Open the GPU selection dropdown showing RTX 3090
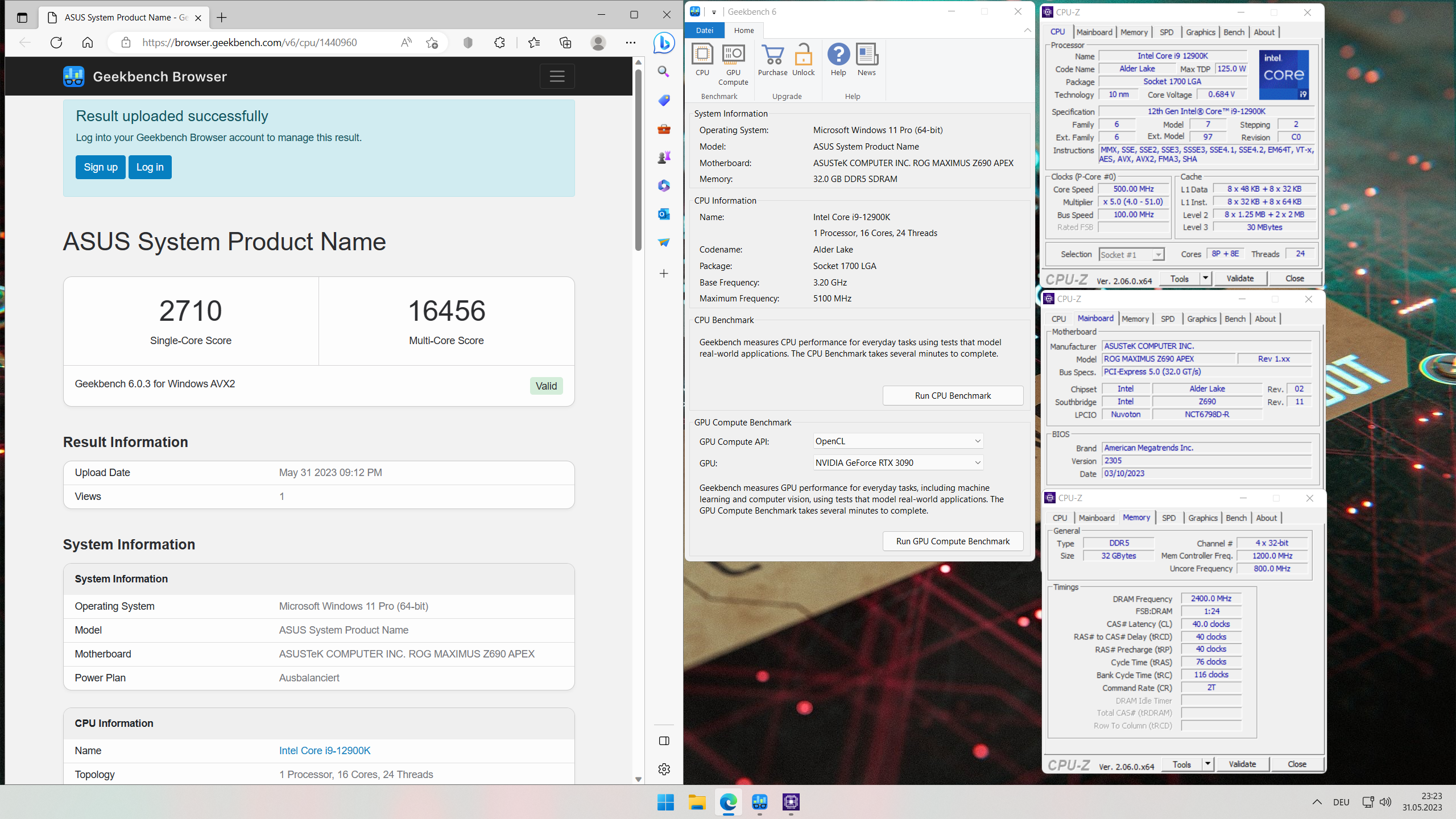 pos(898,463)
